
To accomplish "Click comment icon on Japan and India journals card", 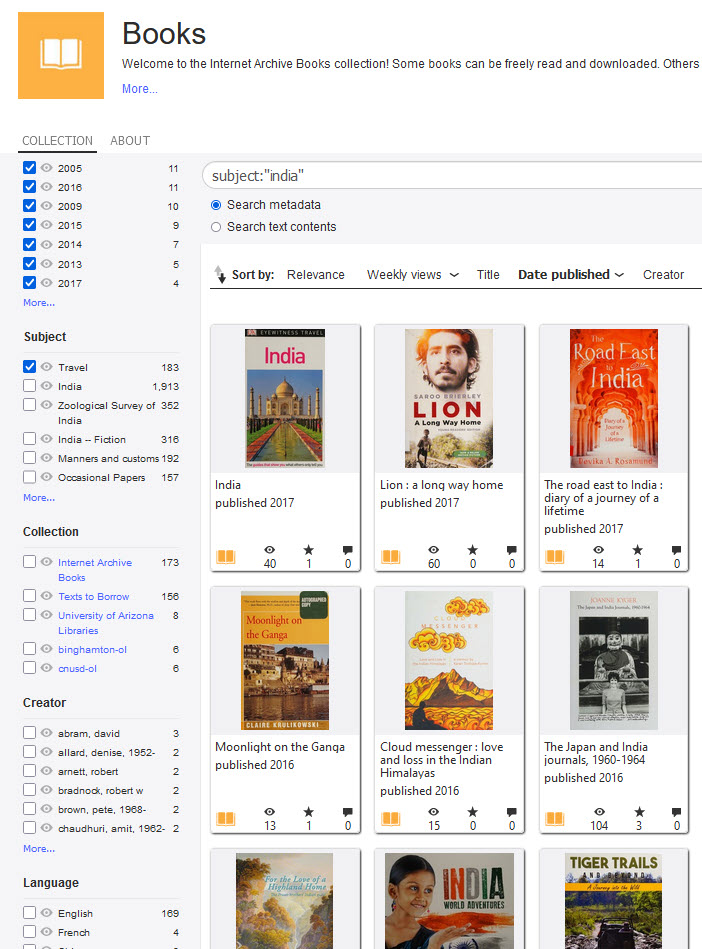I will (x=677, y=812).
